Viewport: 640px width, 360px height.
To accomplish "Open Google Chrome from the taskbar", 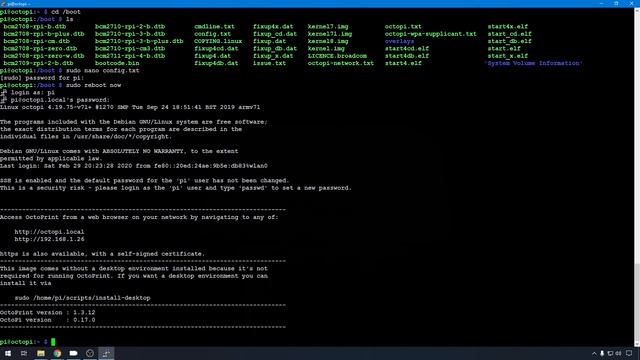I will [57, 353].
